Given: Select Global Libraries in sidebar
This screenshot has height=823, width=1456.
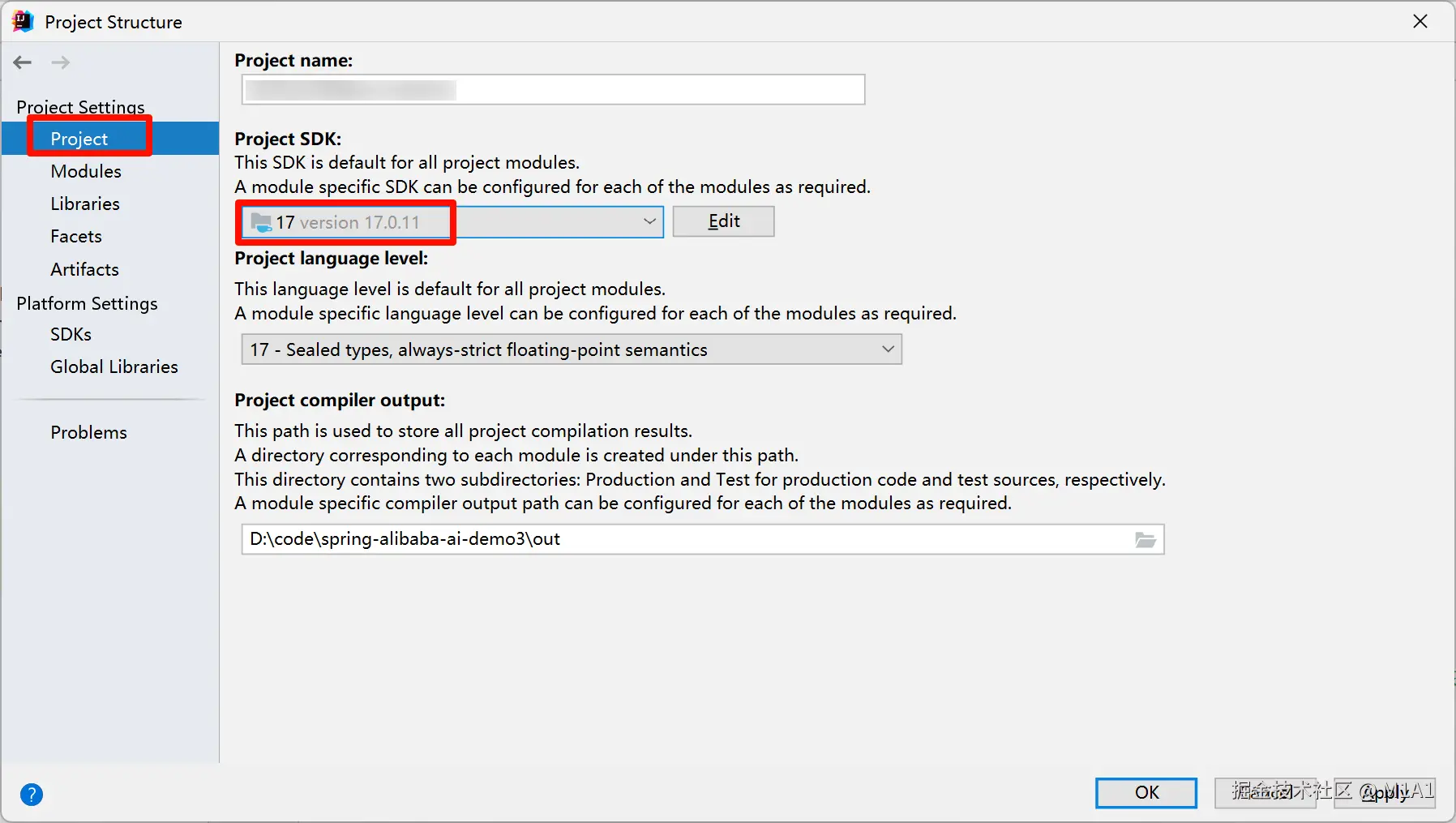Looking at the screenshot, I should 114,366.
